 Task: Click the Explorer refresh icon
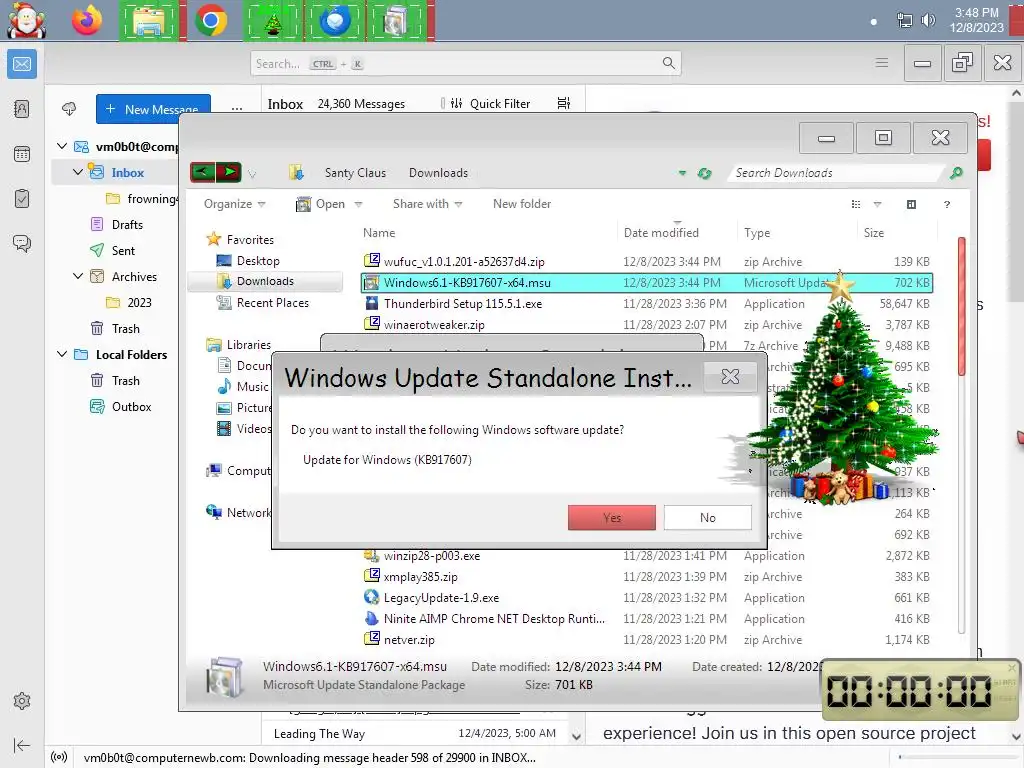[705, 173]
